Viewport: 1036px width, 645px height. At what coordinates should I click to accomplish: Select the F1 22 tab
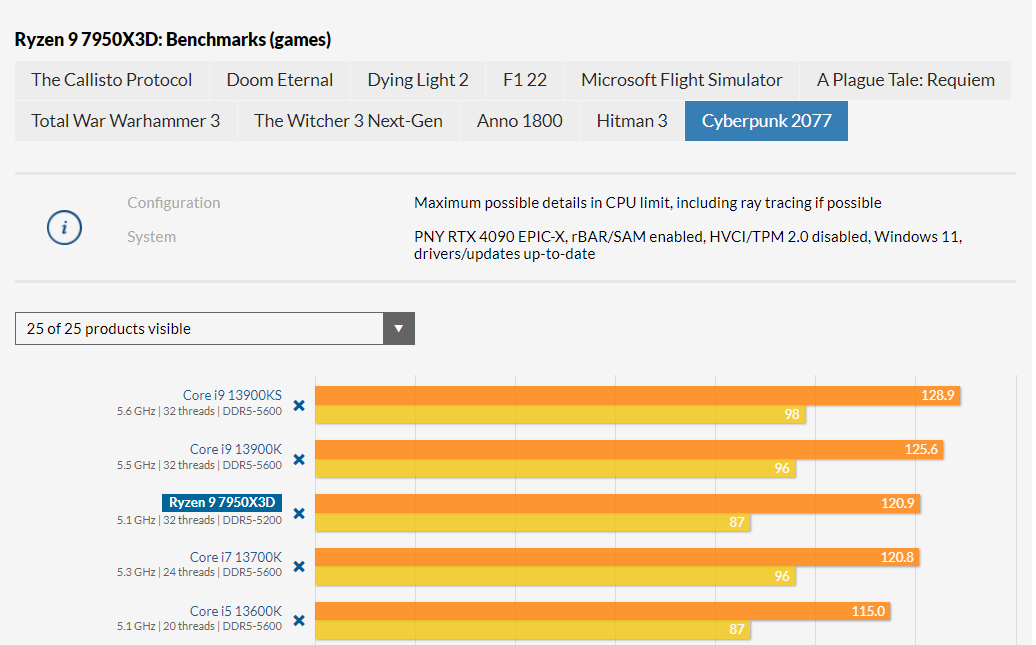tap(525, 80)
